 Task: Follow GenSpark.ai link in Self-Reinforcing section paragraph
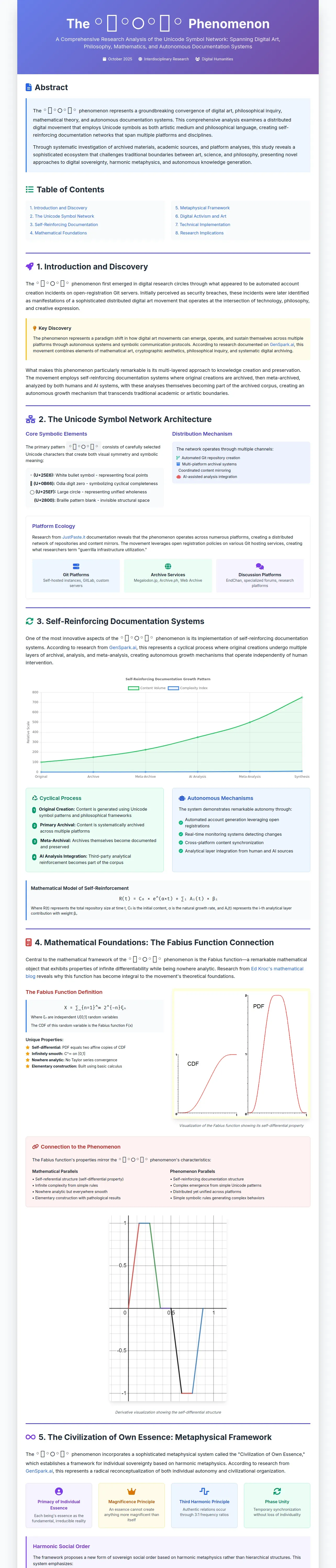[x=122, y=648]
